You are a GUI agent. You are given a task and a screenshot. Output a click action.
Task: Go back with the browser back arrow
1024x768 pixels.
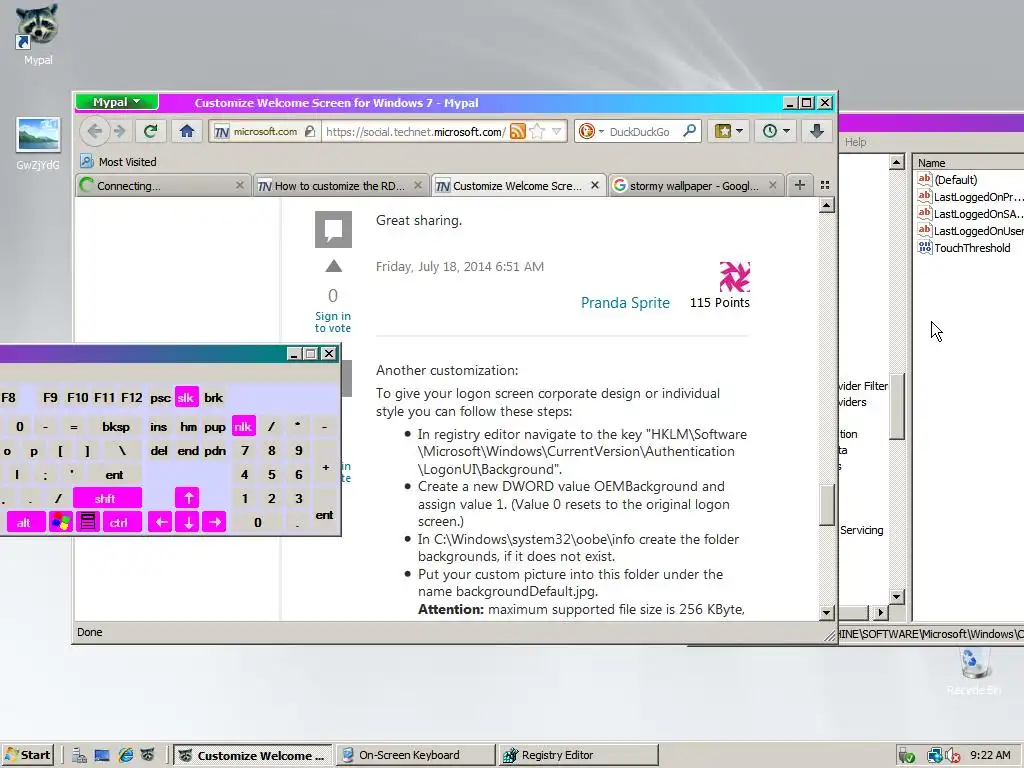(94, 131)
